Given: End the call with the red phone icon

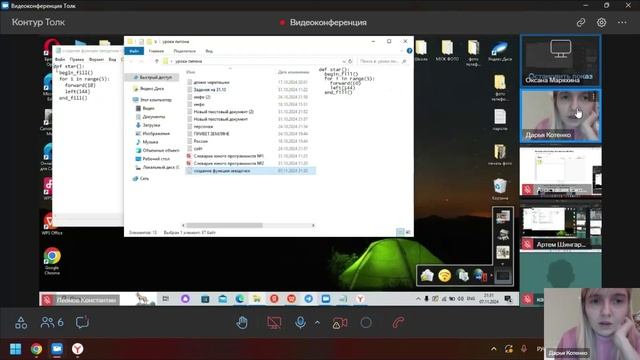Looking at the screenshot, I should click(398, 322).
